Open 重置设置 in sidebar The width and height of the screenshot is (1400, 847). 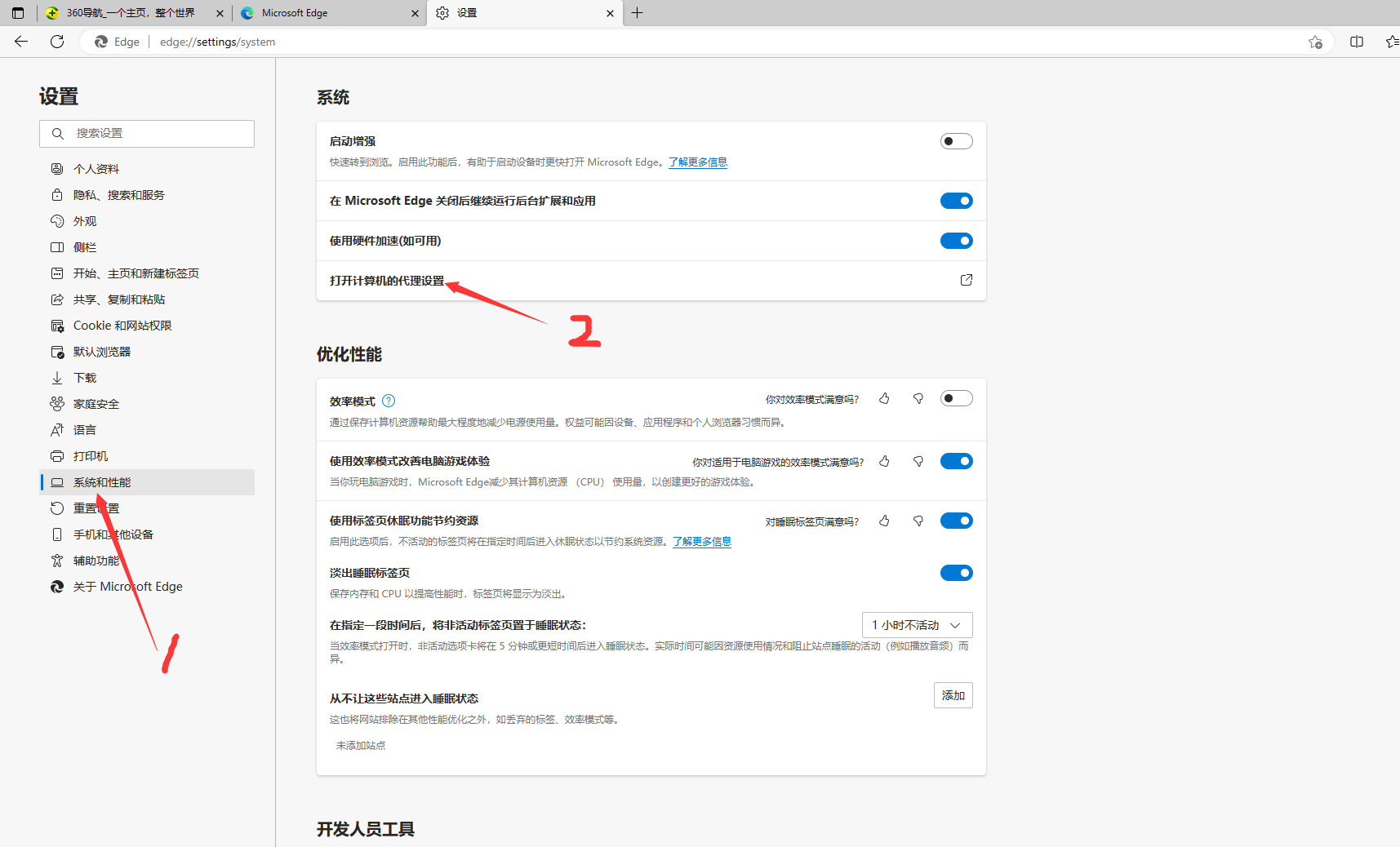coord(147,508)
